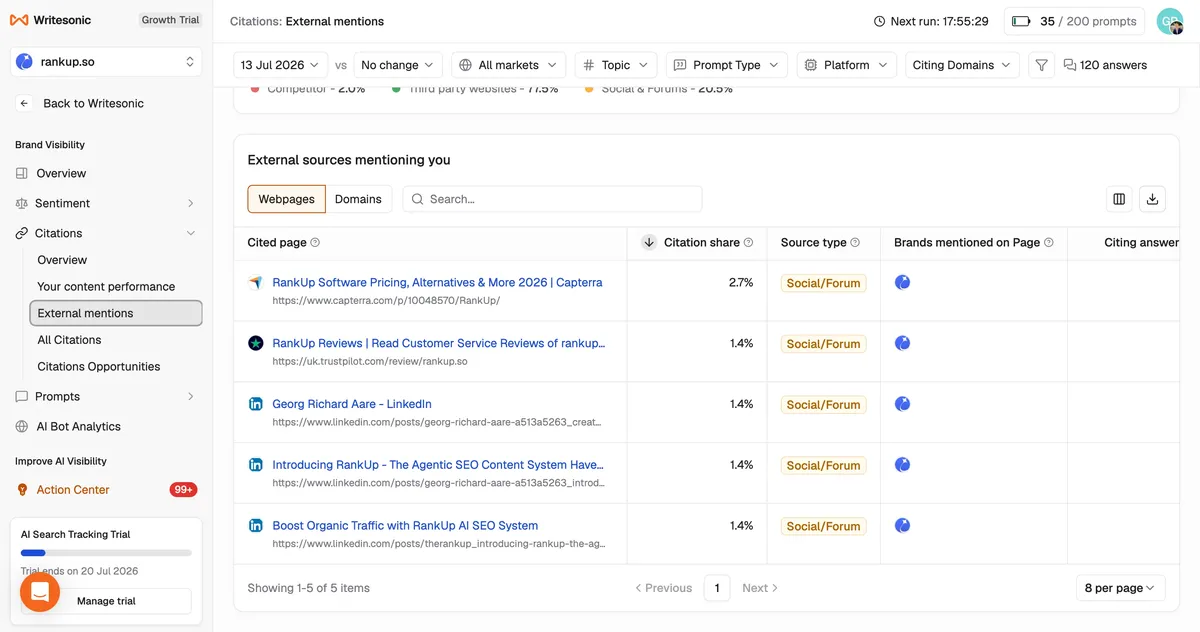Image resolution: width=1200 pixels, height=632 pixels.
Task: Click the external sources Search field
Action: click(552, 199)
